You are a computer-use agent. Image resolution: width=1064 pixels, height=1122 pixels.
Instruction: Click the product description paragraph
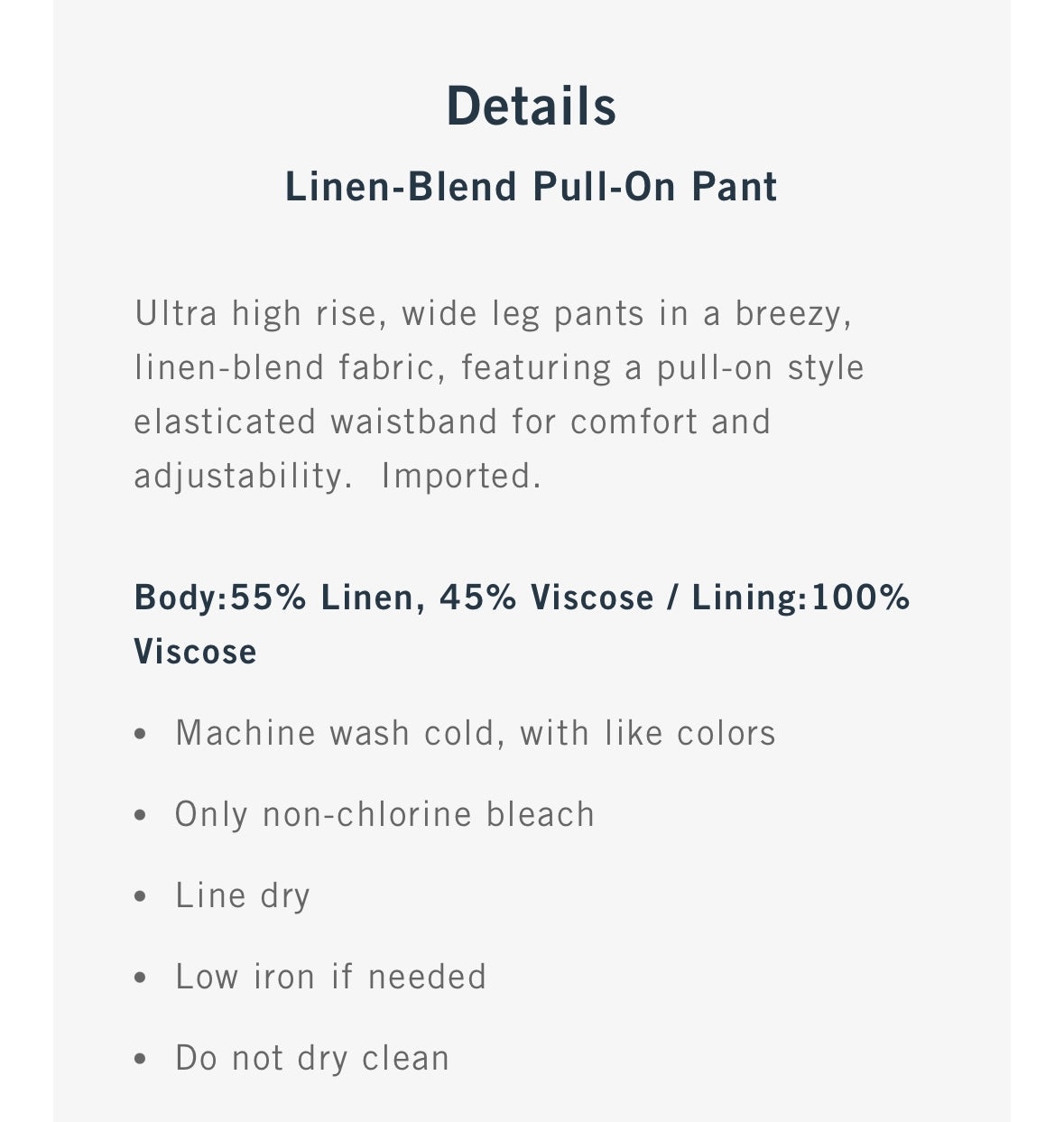point(499,394)
